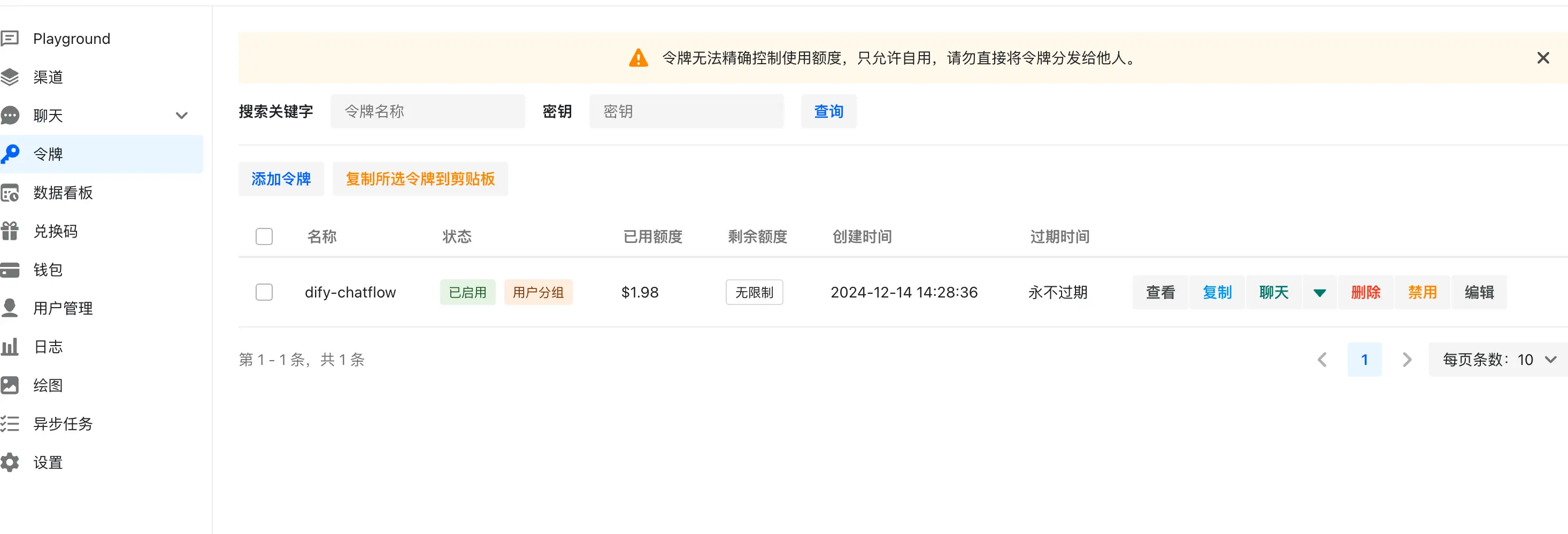Viewport: 1568px width, 534px height.
Task: Collapse the 聊天 chat menu
Action: point(181,115)
